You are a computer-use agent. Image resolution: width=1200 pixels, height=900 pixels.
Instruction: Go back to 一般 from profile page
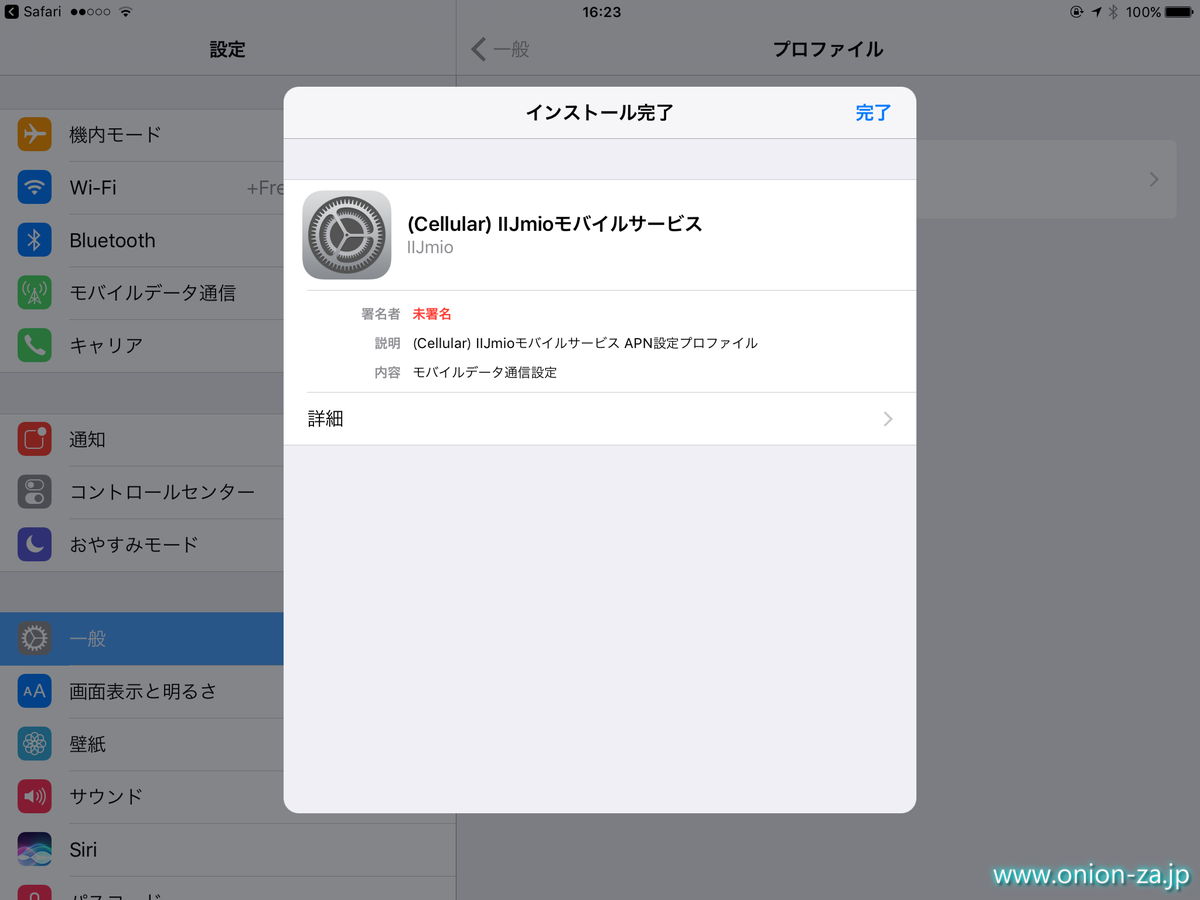point(500,49)
